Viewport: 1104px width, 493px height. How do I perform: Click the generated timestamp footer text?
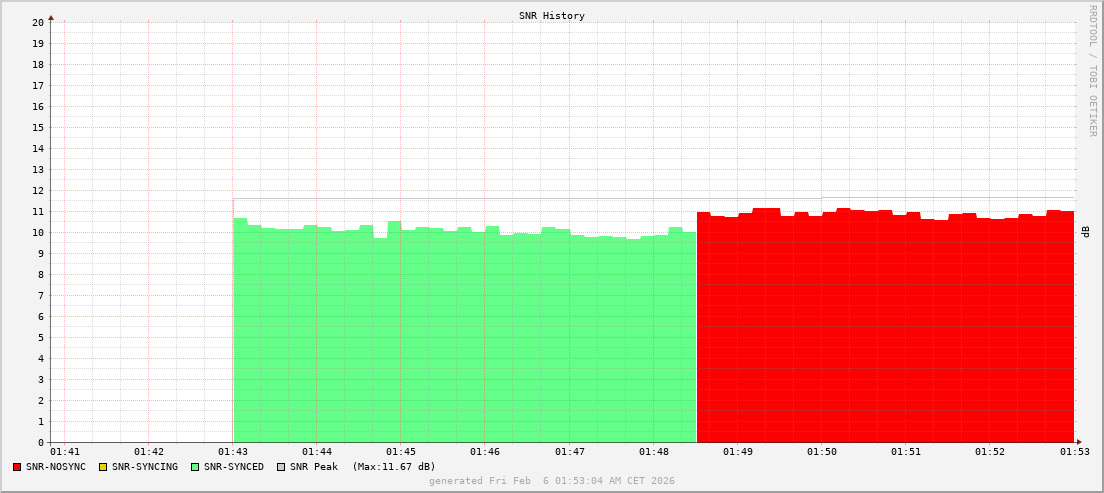(x=552, y=481)
